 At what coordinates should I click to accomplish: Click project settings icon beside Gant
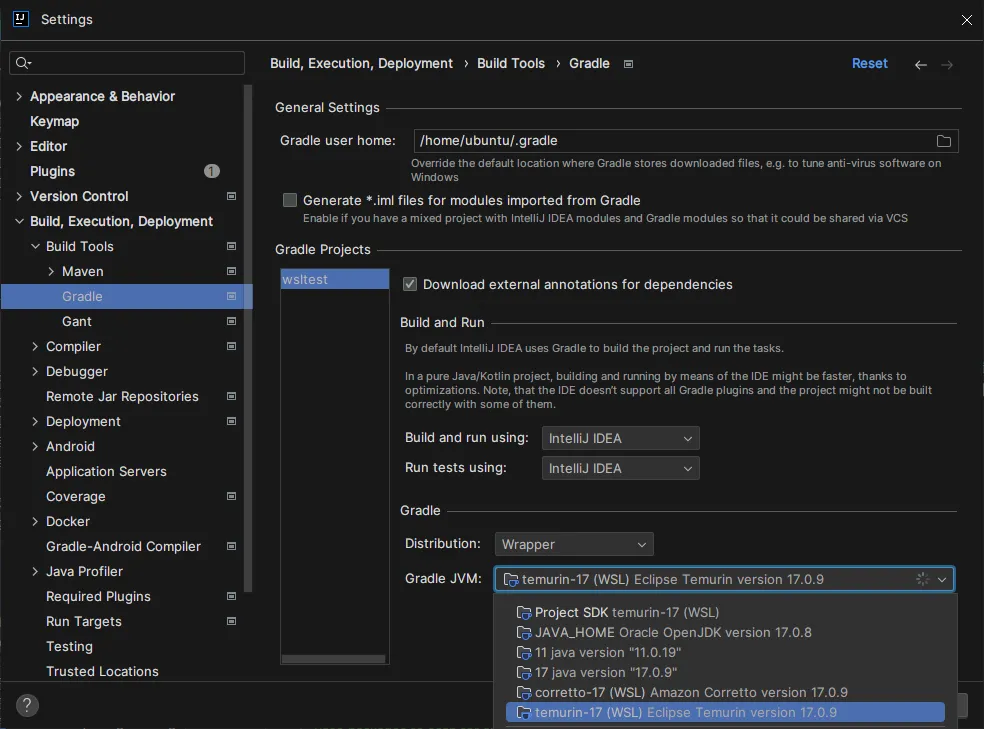(231, 321)
